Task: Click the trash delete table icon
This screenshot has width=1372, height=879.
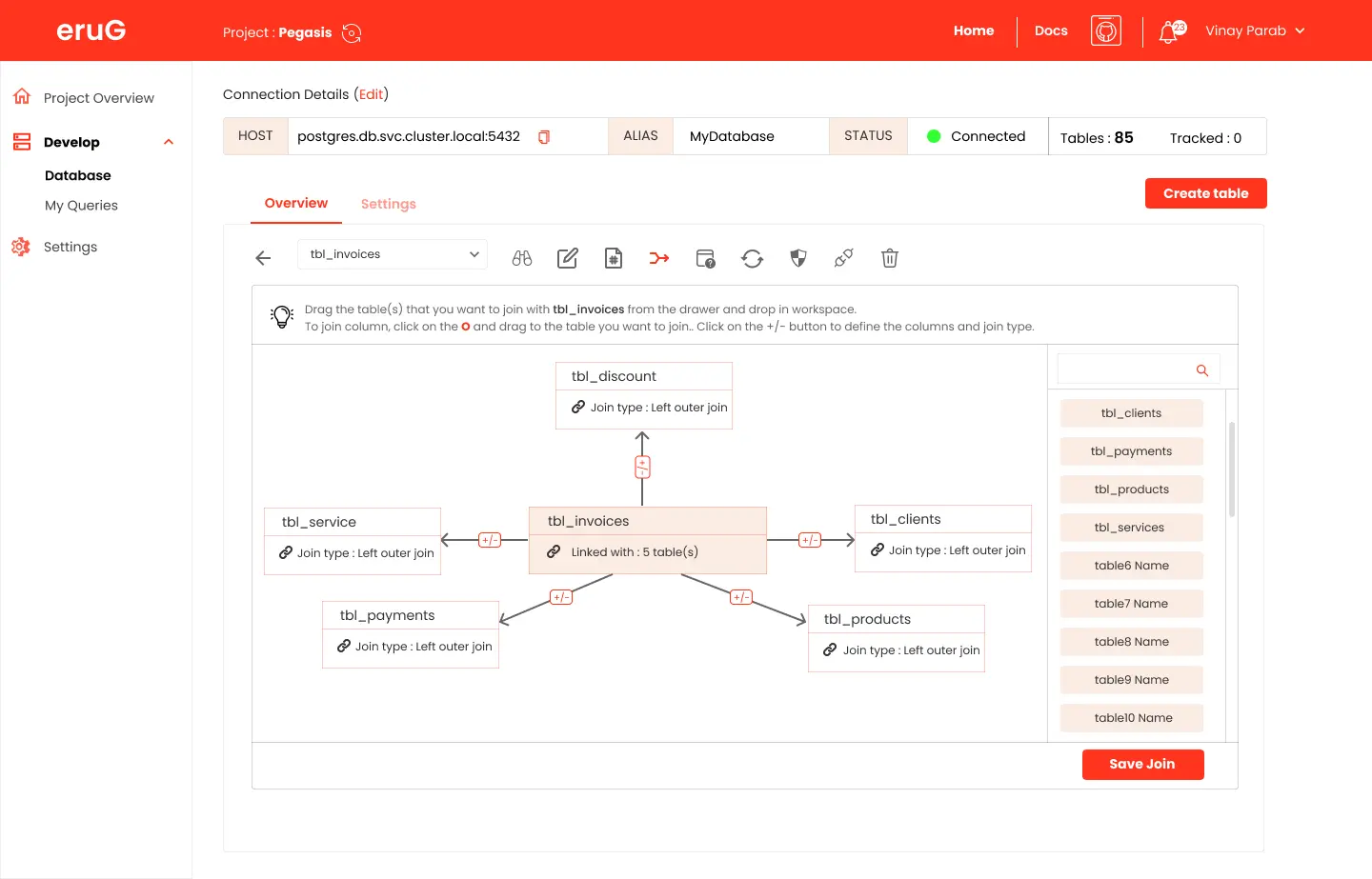Action: (890, 258)
